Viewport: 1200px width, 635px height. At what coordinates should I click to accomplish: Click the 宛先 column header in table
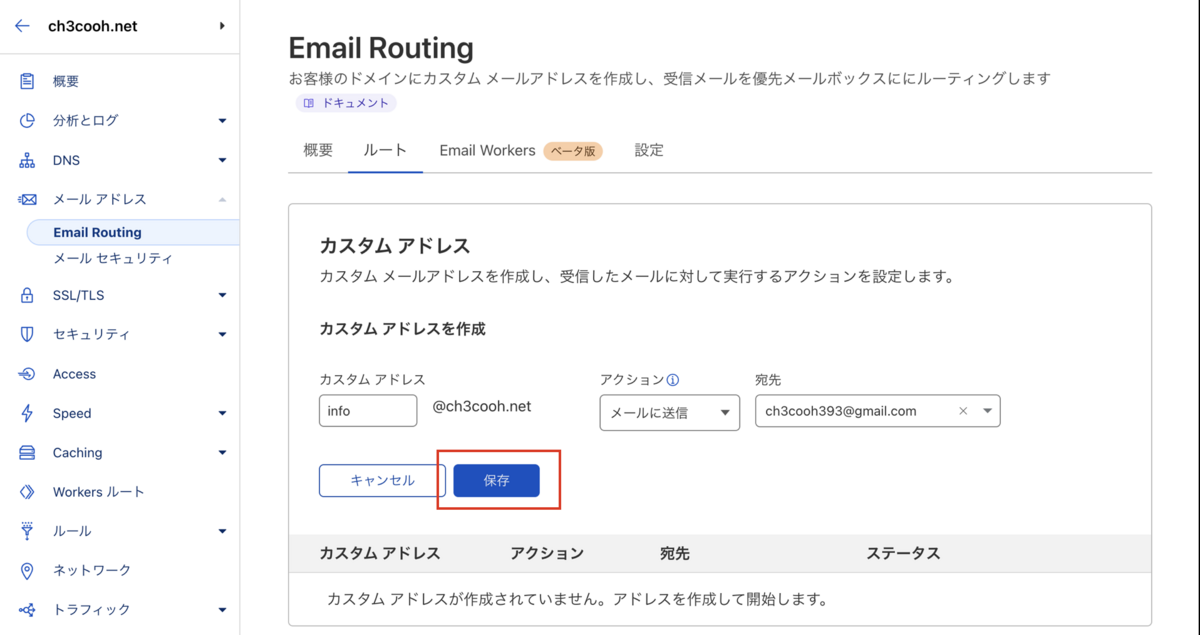(x=675, y=553)
